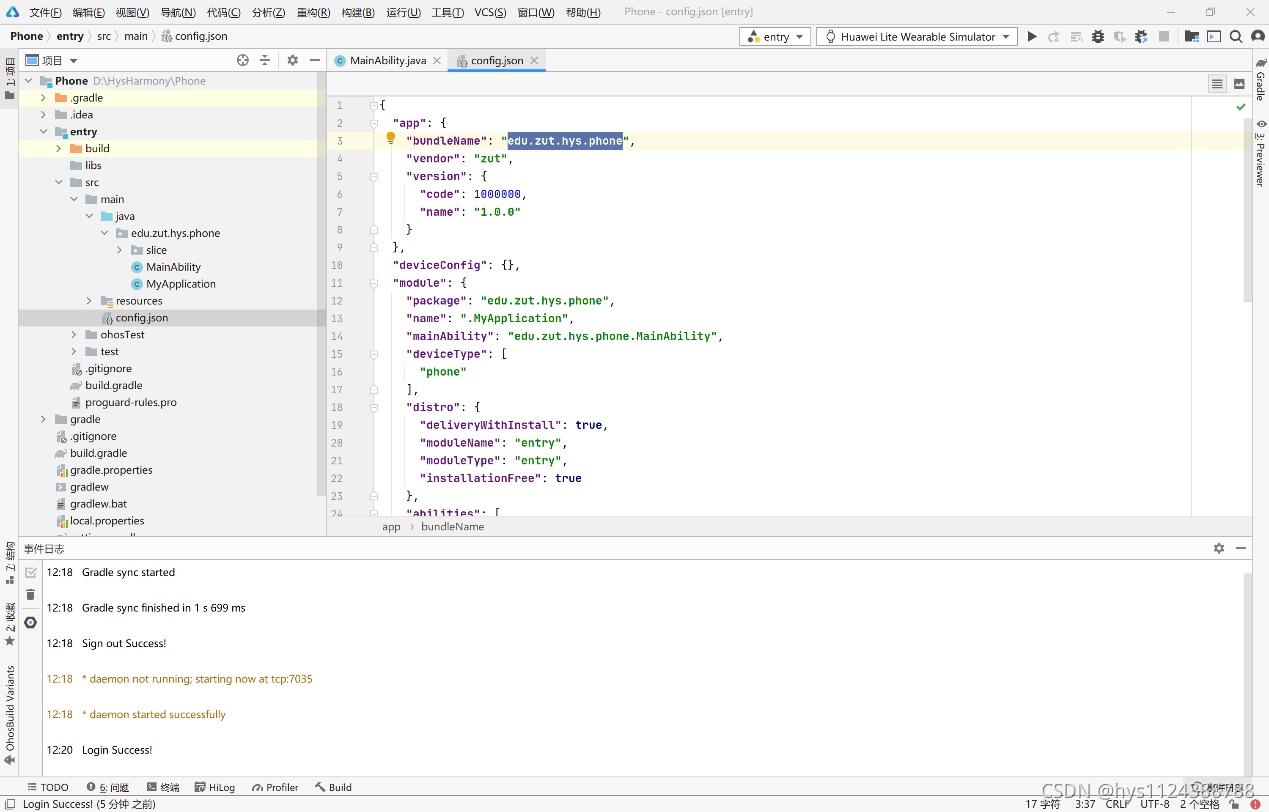Open project panel settings gear
The height and width of the screenshot is (812, 1269).
(293, 60)
